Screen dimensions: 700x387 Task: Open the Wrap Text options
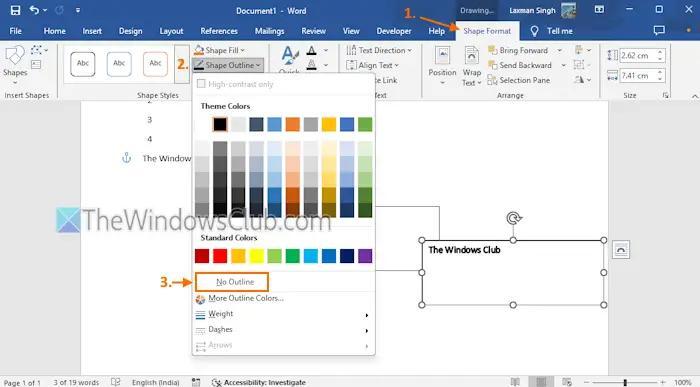point(471,65)
